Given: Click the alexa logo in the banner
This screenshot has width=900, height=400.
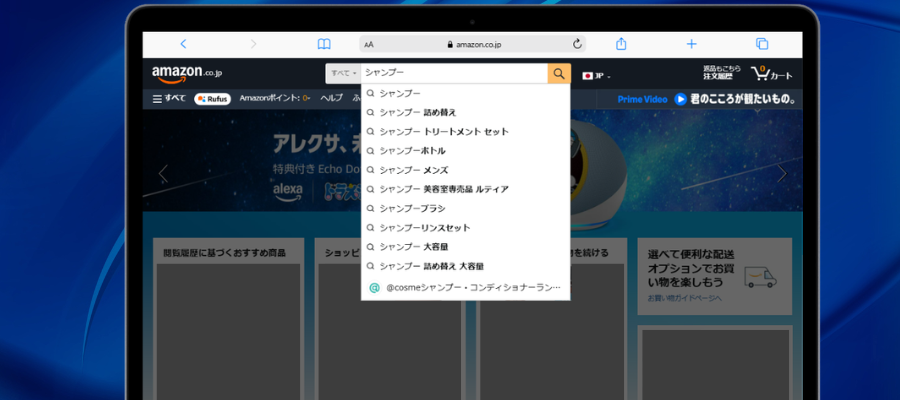Looking at the screenshot, I should [288, 193].
